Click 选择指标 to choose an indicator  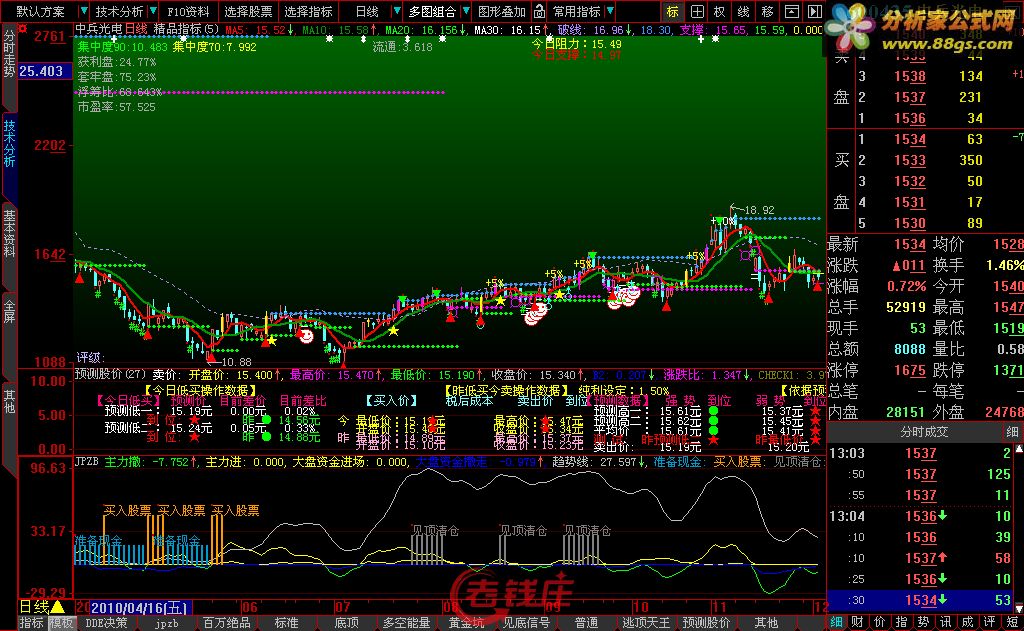click(x=308, y=11)
